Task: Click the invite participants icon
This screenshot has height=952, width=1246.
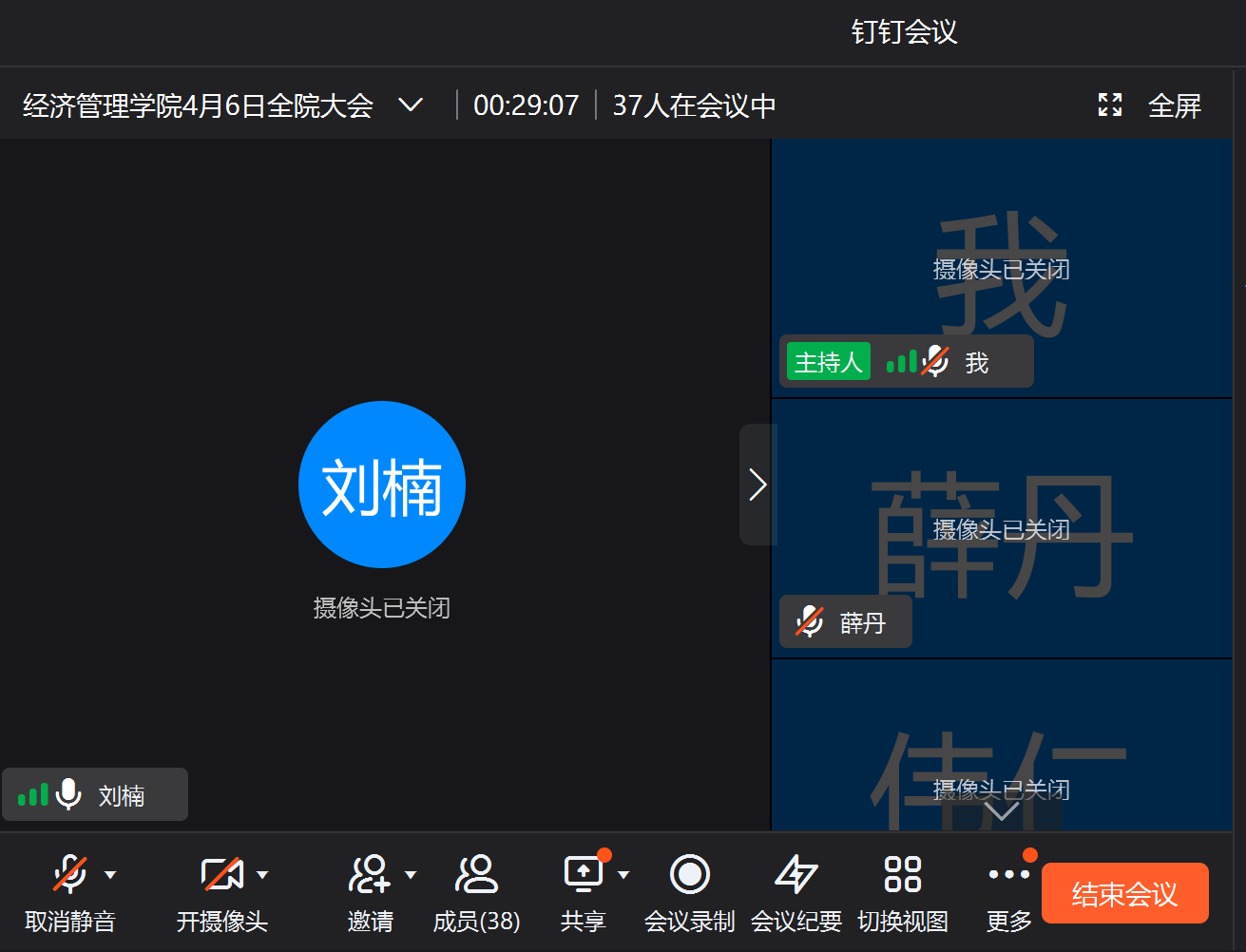Action: click(x=369, y=875)
